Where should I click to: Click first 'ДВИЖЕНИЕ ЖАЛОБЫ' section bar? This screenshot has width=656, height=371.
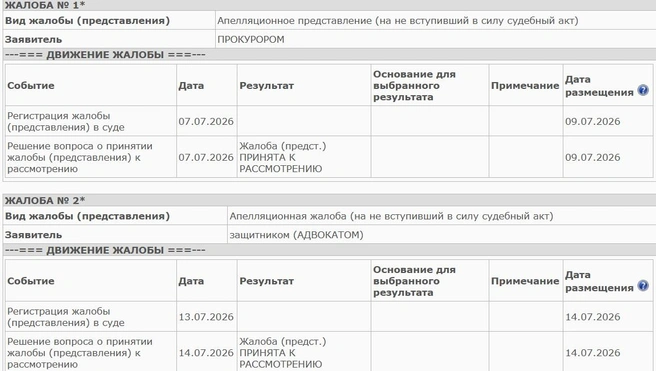click(x=329, y=55)
